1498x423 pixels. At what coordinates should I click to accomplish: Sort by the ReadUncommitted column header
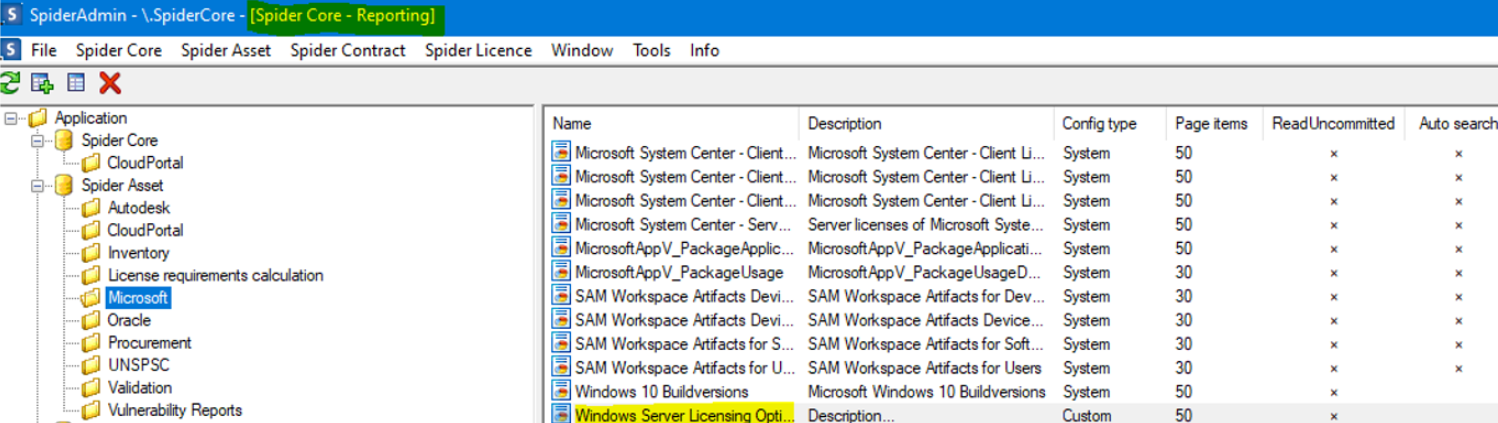click(1334, 124)
